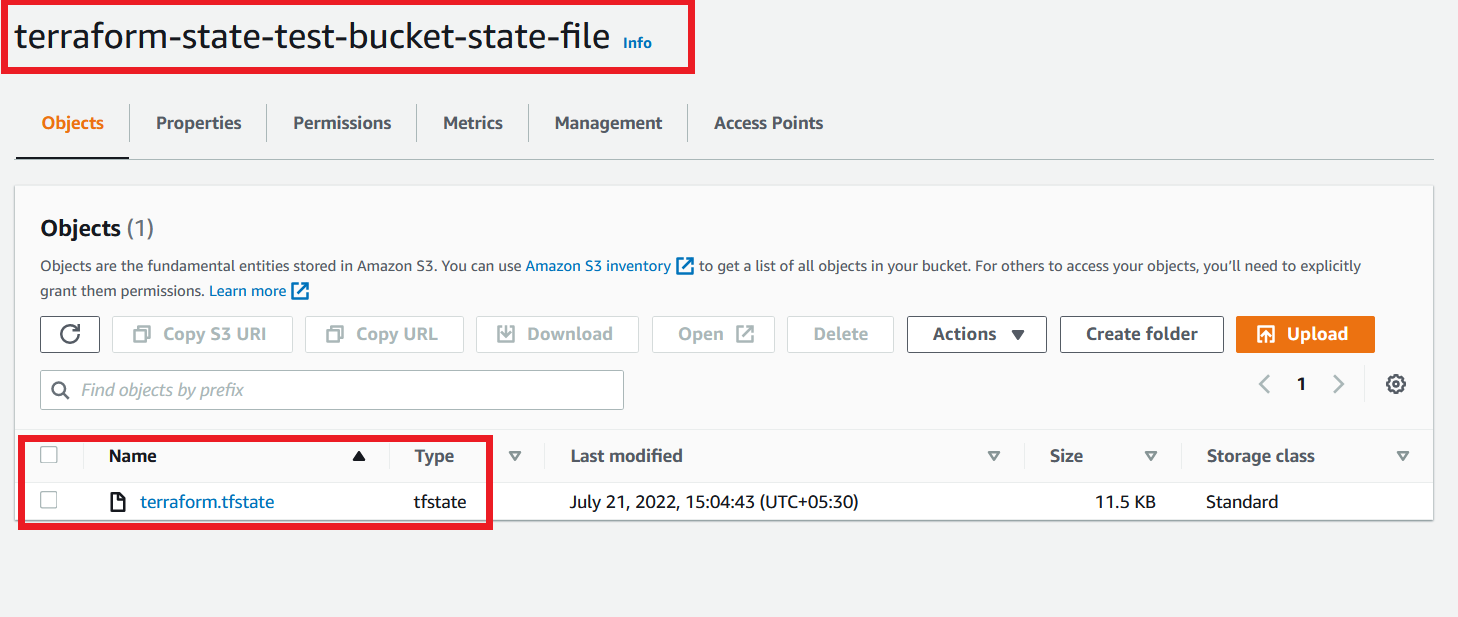Click the 11.5 KB size value
This screenshot has width=1458, height=617.
click(x=1125, y=502)
